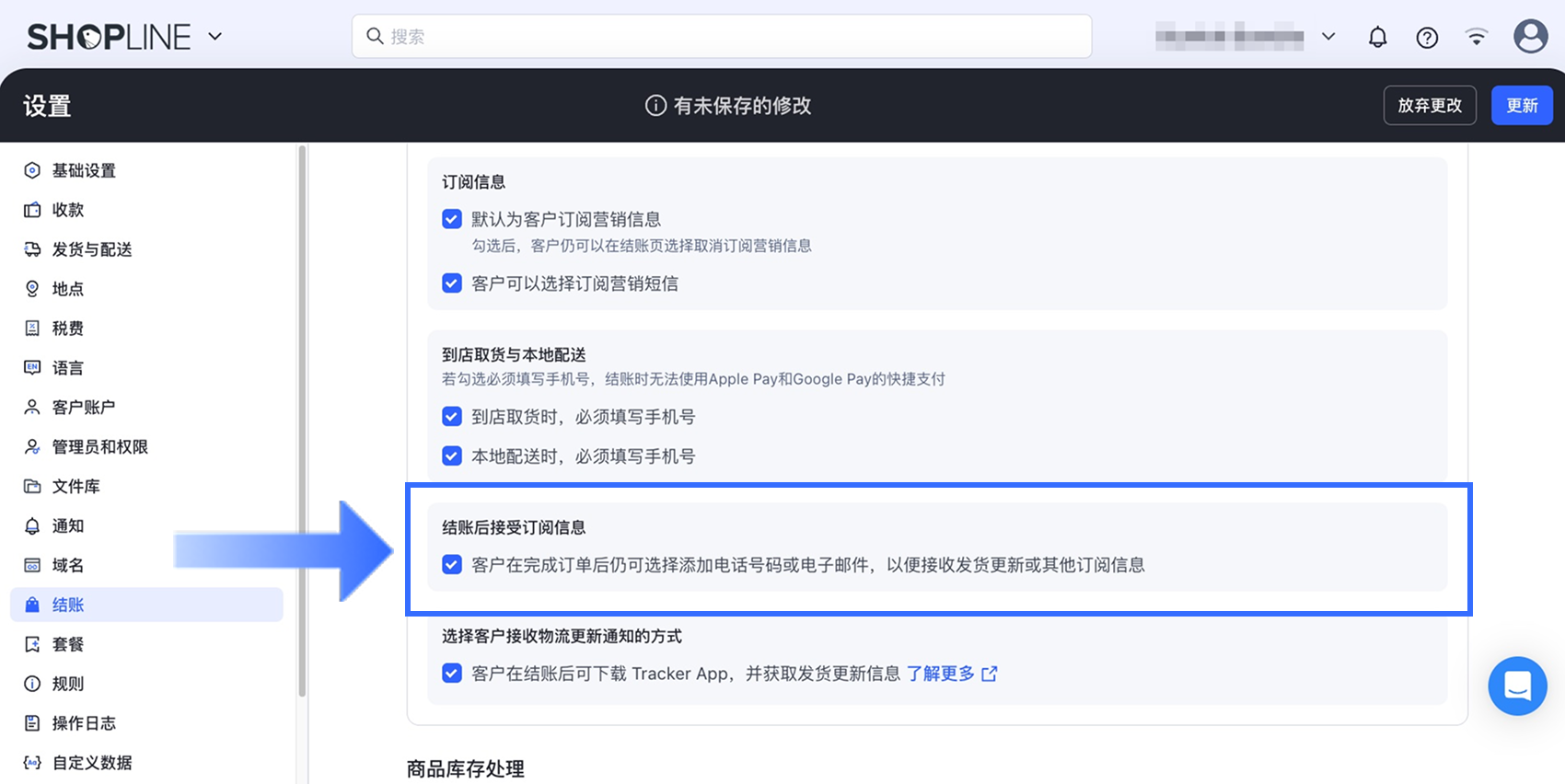Click the SHOPLINE logo
This screenshot has height=784, width=1565.
(109, 37)
